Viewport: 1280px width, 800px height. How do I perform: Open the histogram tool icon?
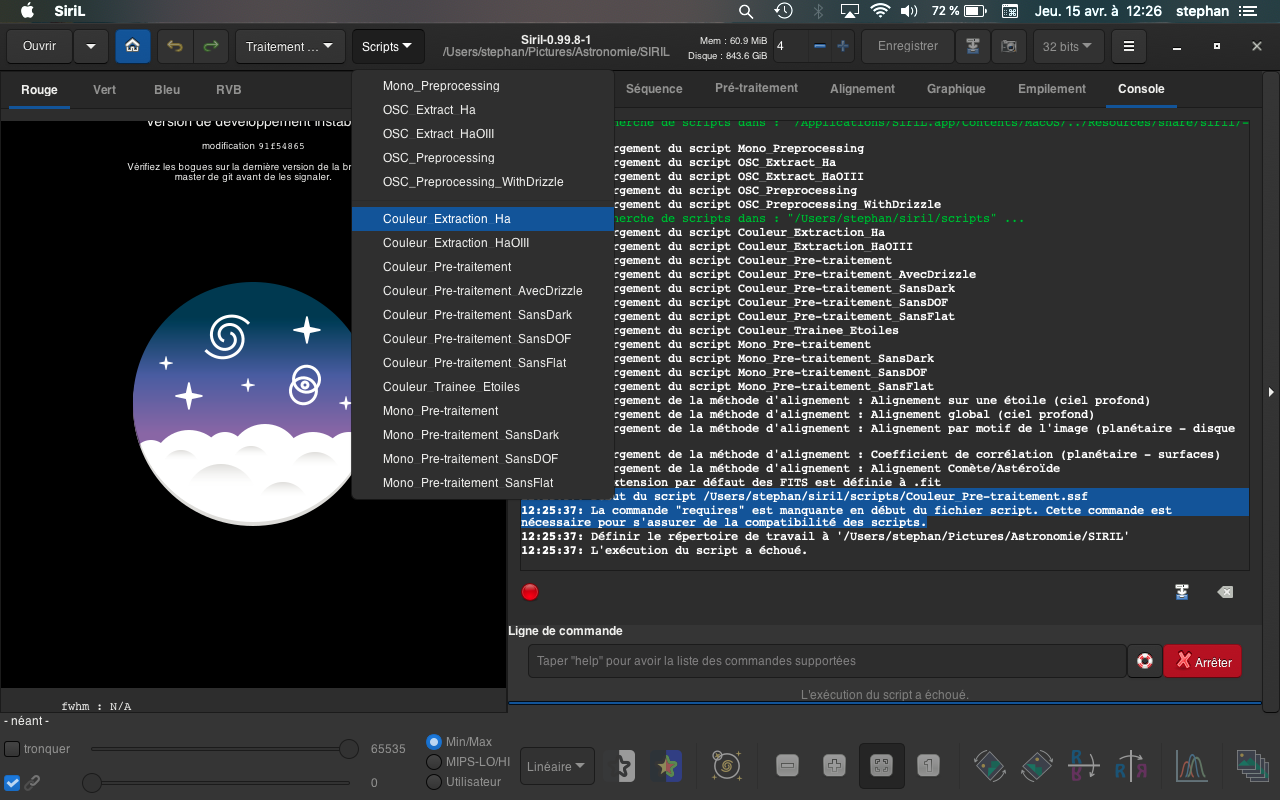pos(1191,766)
